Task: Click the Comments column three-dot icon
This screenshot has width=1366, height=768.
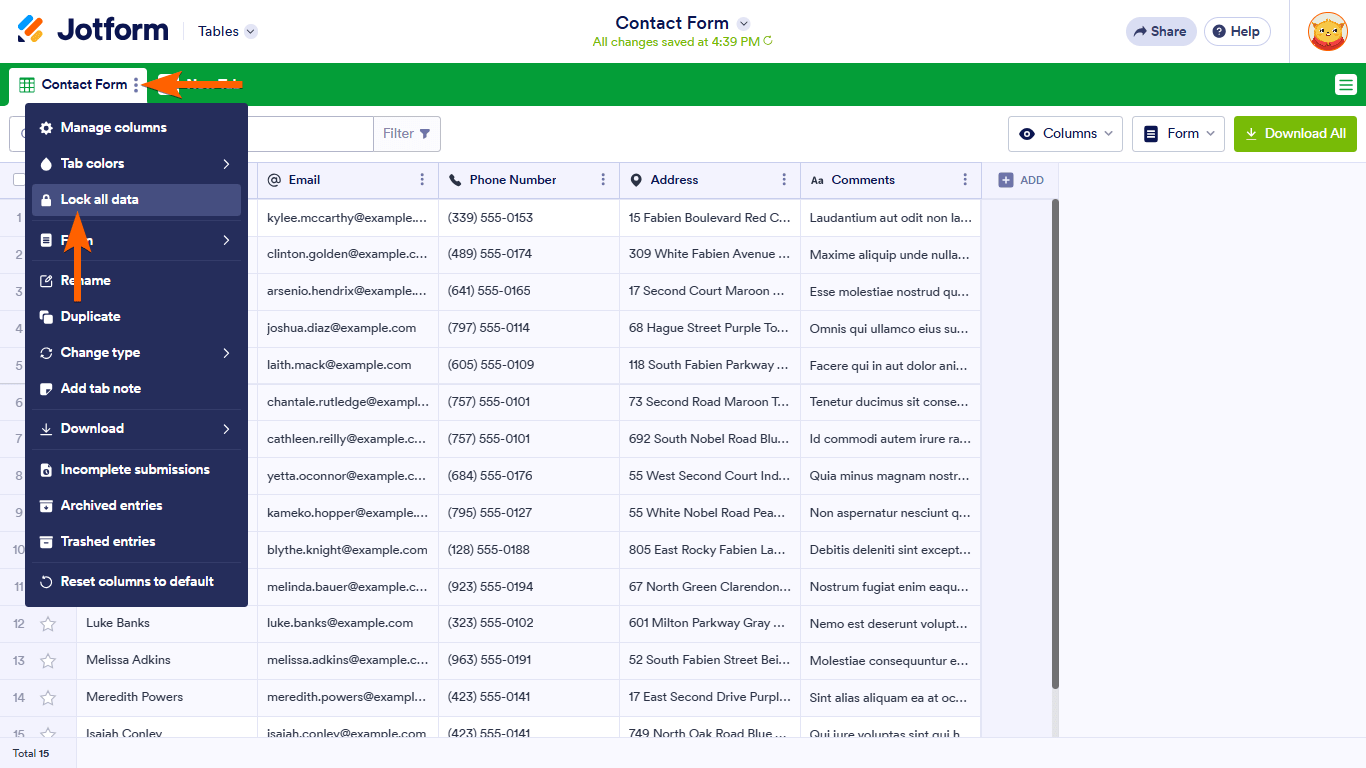Action: [965, 180]
